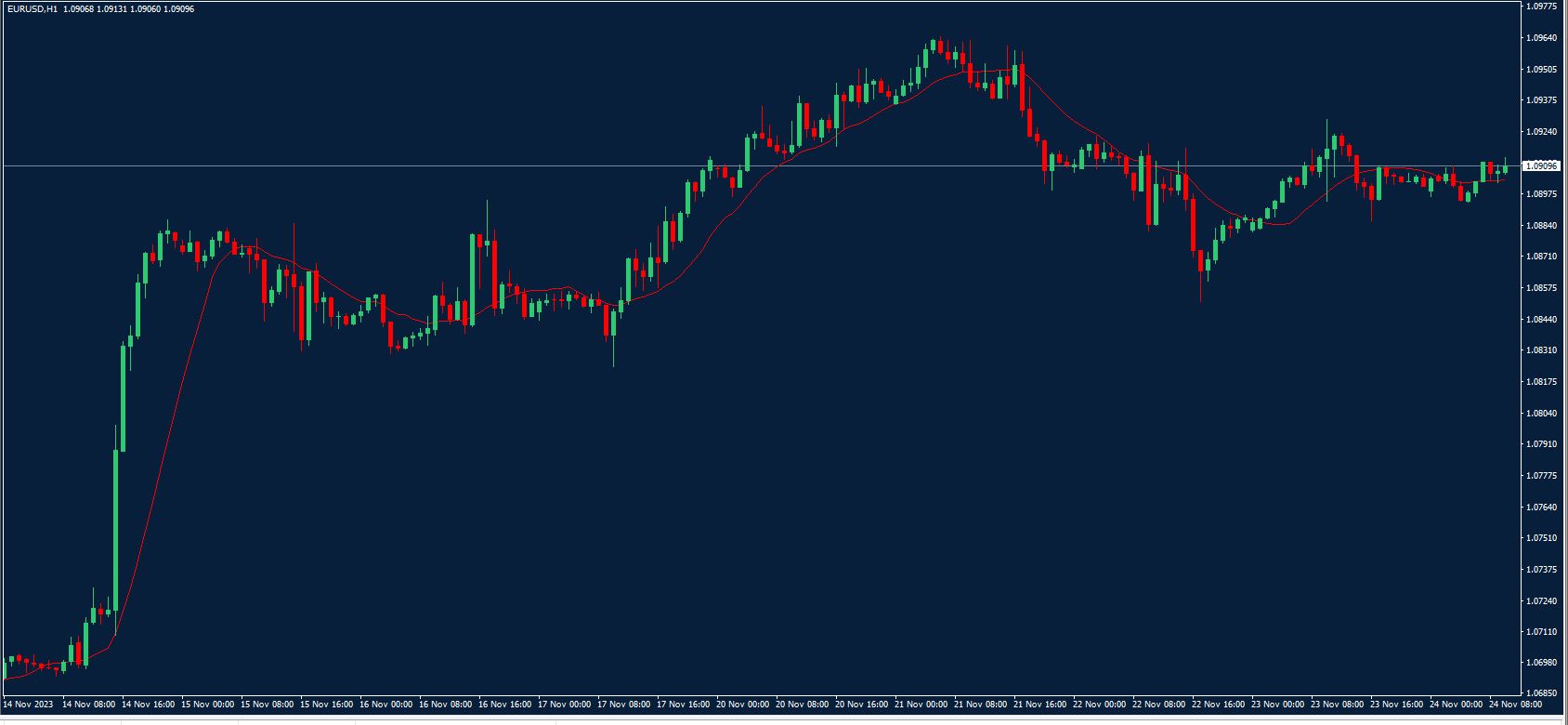The width and height of the screenshot is (1568, 725).
Task: Select the 1.09375 price scale value
Action: (x=1541, y=100)
